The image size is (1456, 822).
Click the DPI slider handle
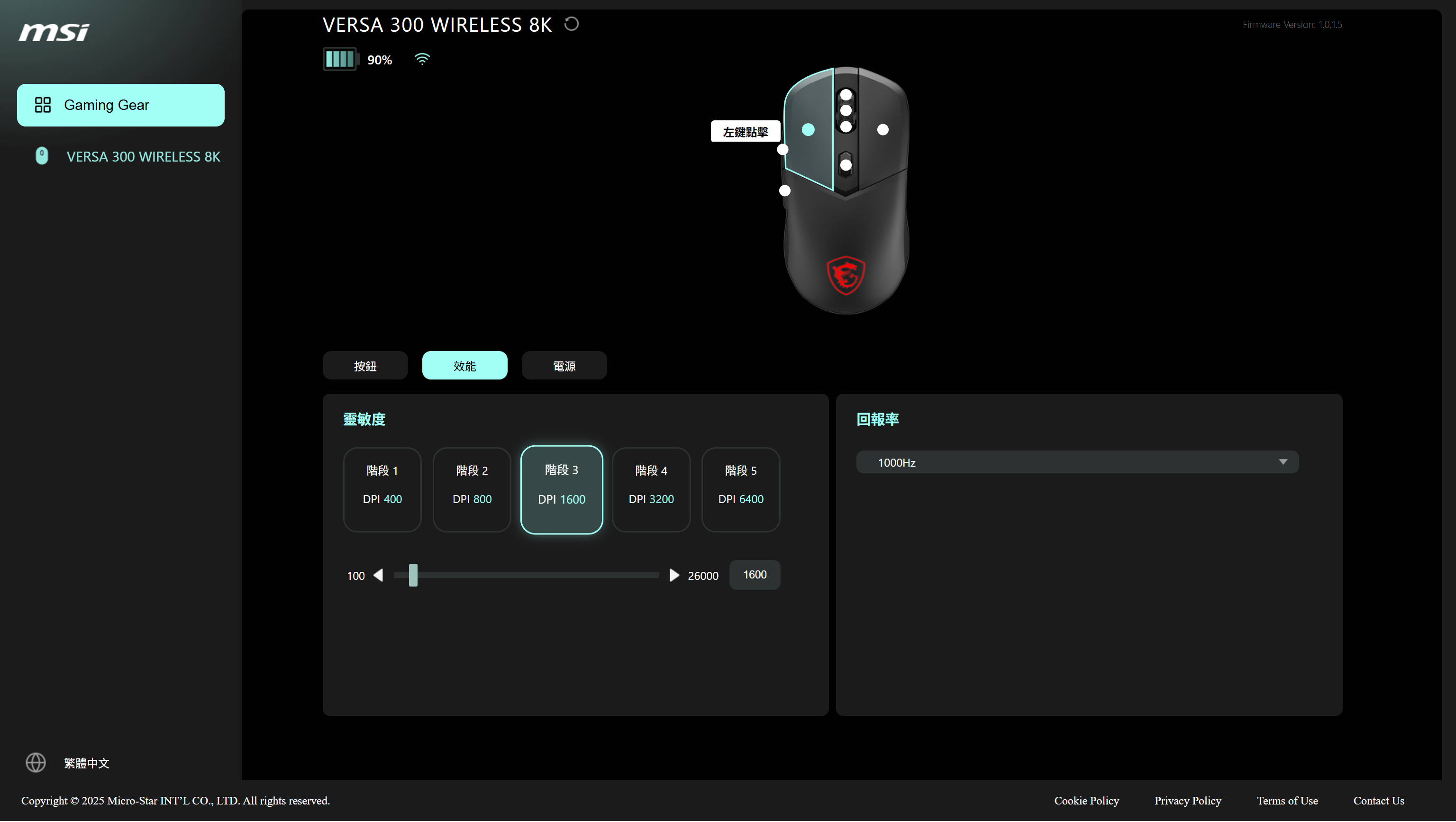[x=413, y=575]
